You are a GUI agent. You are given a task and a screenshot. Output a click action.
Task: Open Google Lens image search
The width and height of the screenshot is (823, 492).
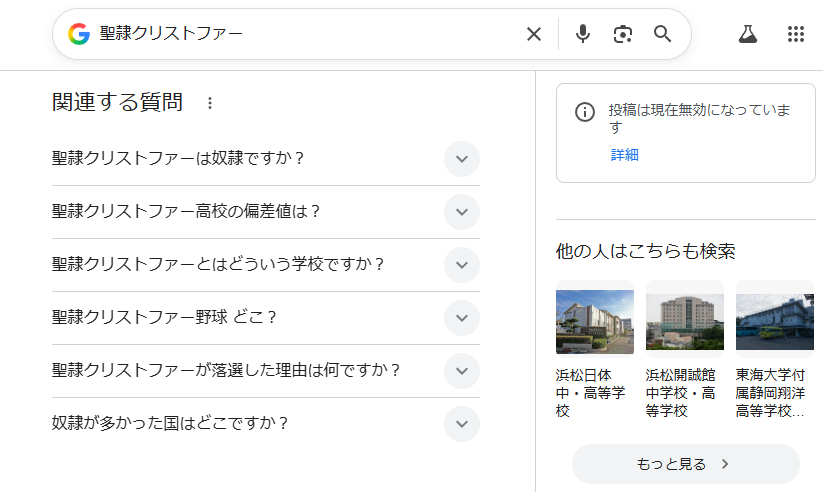click(623, 34)
